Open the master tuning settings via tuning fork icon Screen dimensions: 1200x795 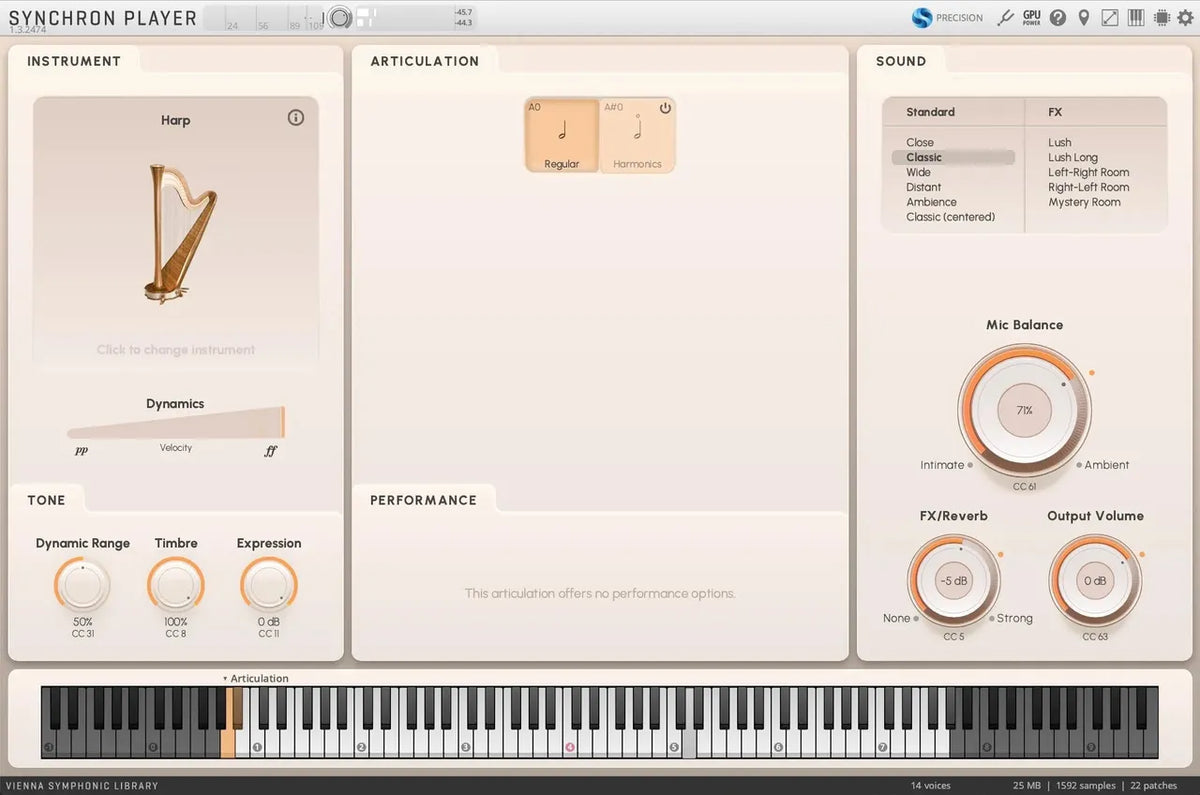[x=1005, y=17]
